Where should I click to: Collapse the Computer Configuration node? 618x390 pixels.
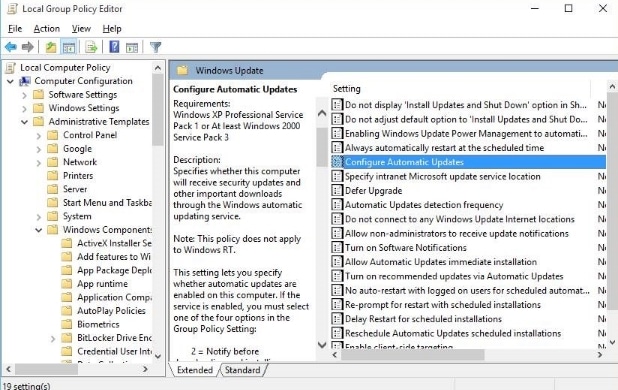[10, 81]
